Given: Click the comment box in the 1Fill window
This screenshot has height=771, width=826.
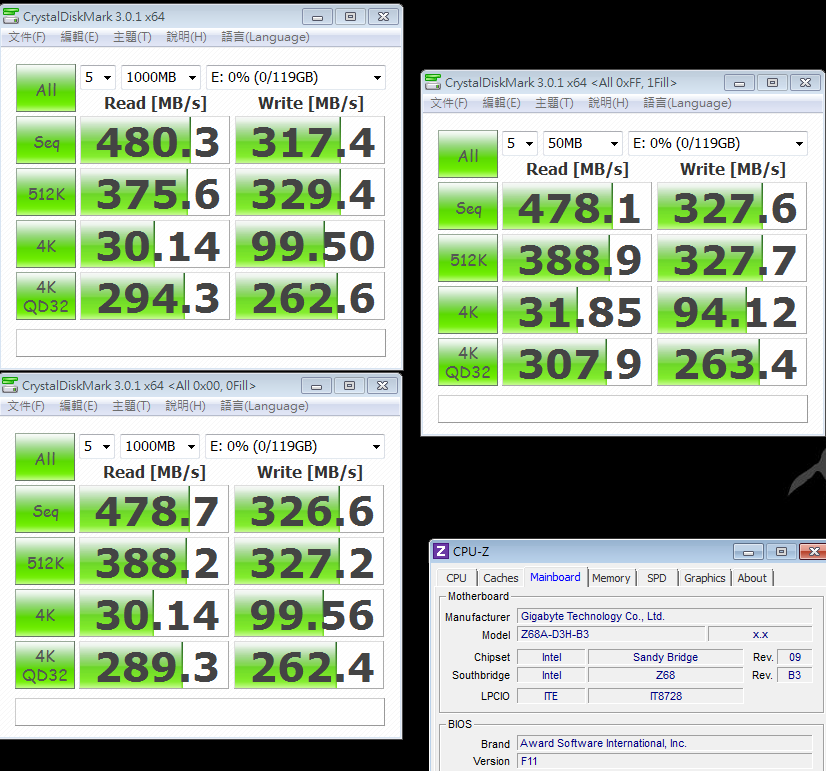Looking at the screenshot, I should coord(623,409).
